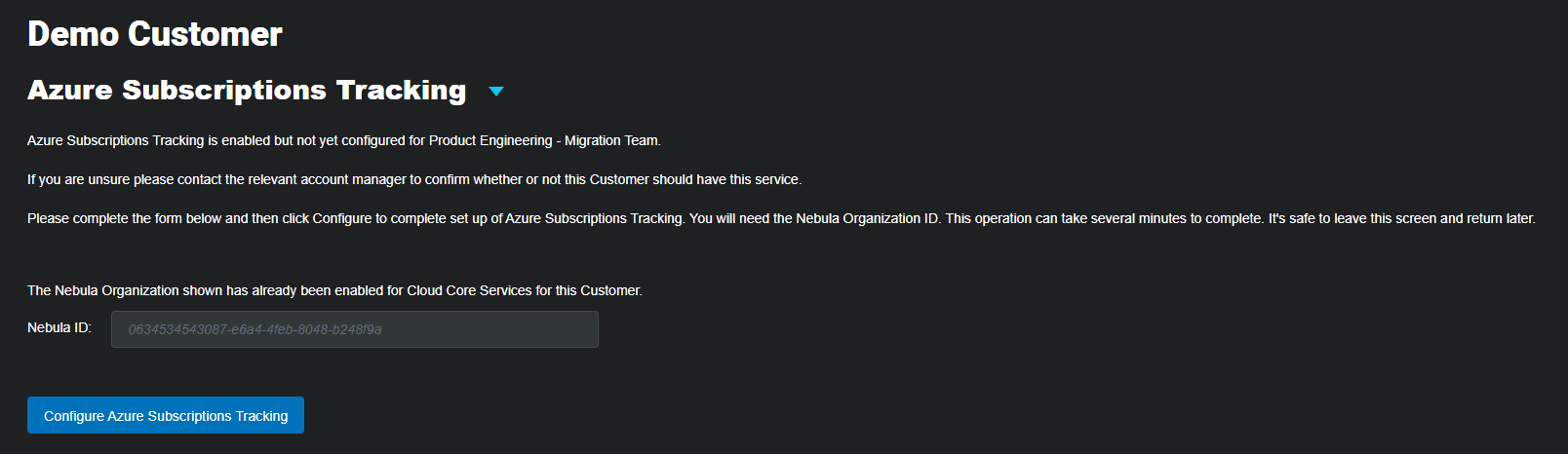Select the Demo Customer page title
This screenshot has height=454, width=1568.
pyautogui.click(x=155, y=34)
